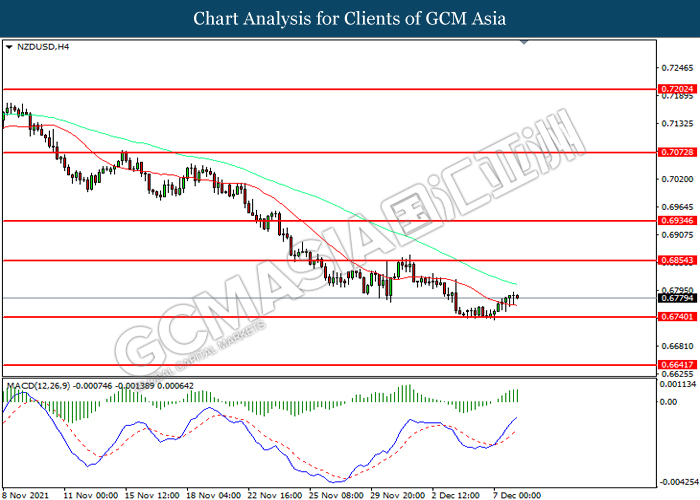Select the 0.69346 price level label
Screen dimensions: 700x500
(x=677, y=221)
